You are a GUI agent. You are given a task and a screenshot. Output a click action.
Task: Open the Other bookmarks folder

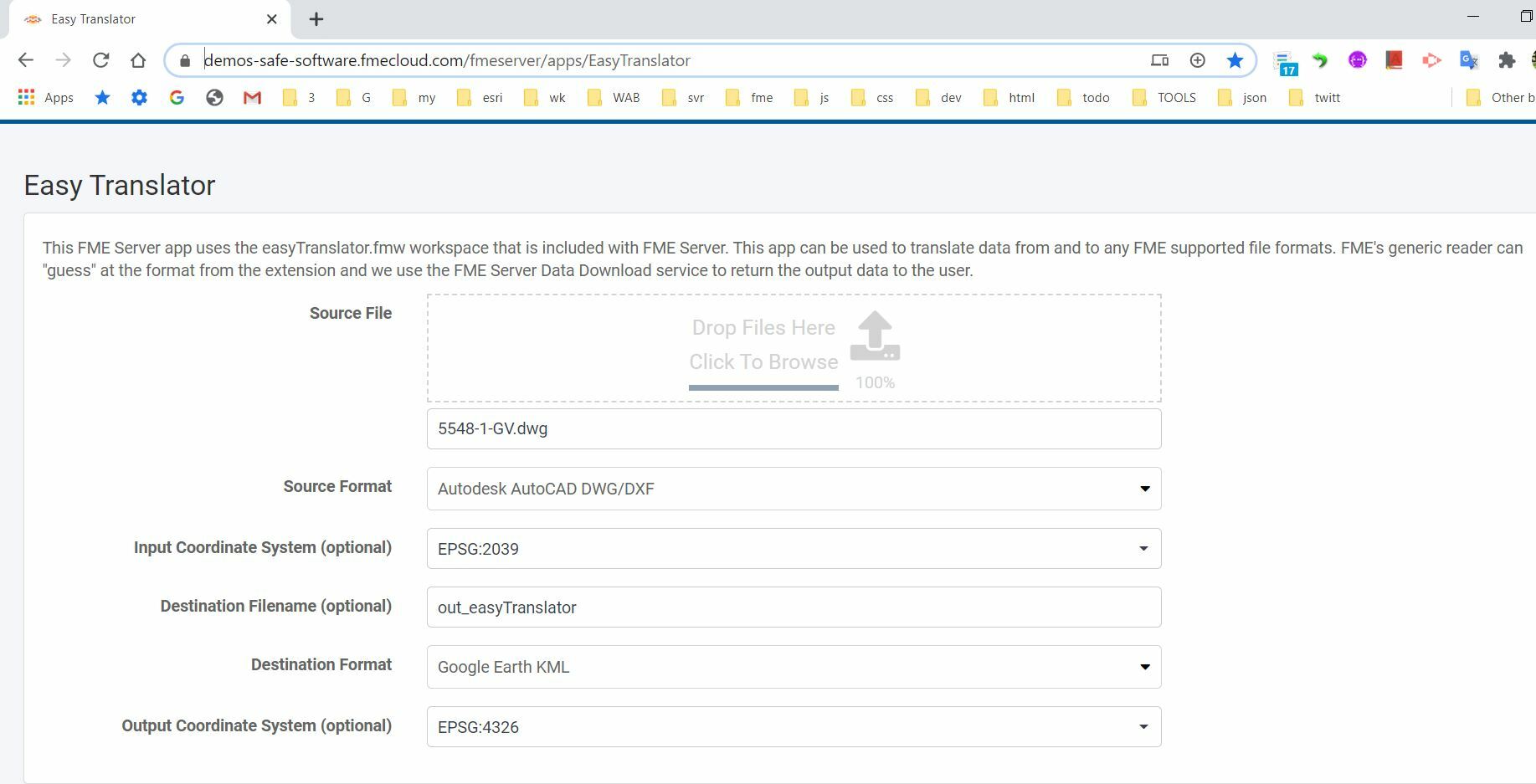1500,98
